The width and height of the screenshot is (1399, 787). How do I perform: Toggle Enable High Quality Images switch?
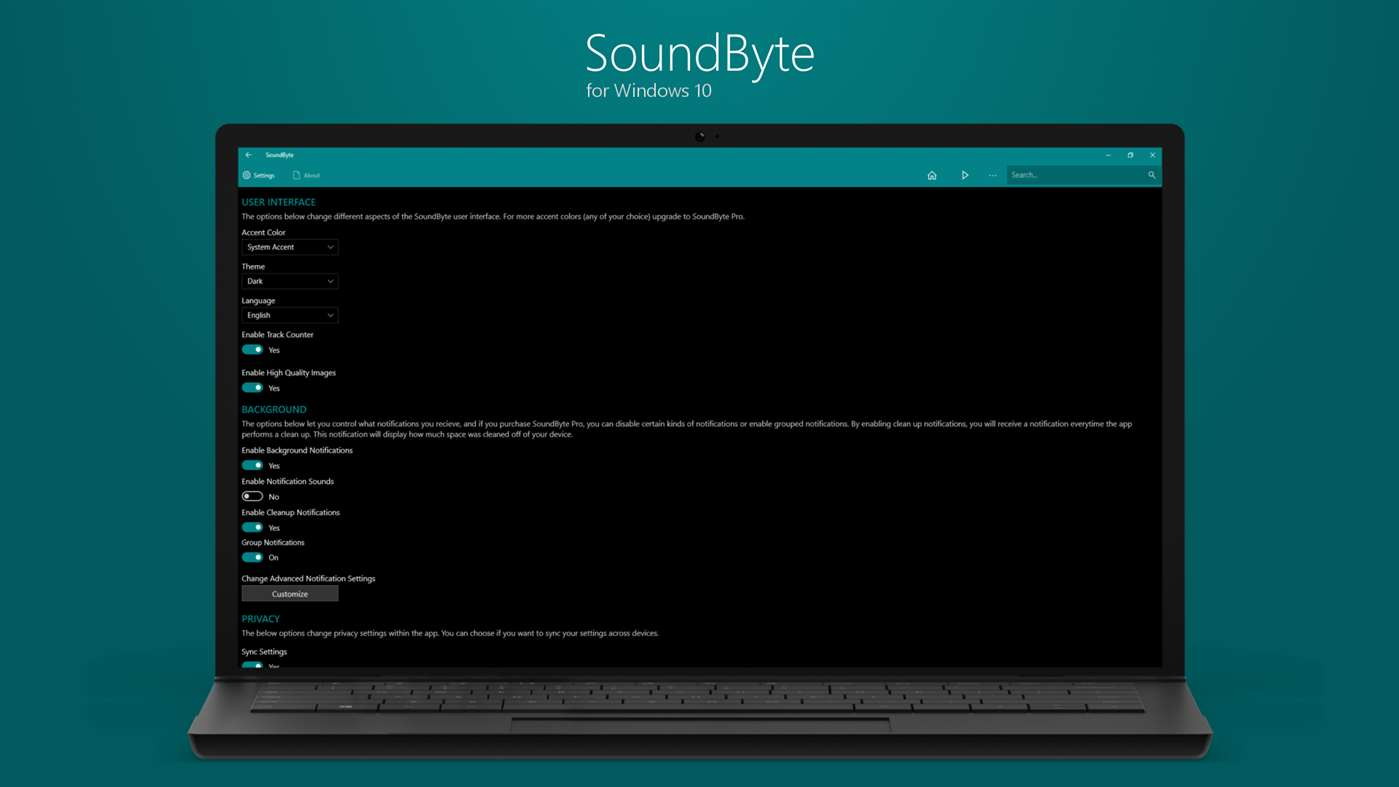[x=252, y=388]
